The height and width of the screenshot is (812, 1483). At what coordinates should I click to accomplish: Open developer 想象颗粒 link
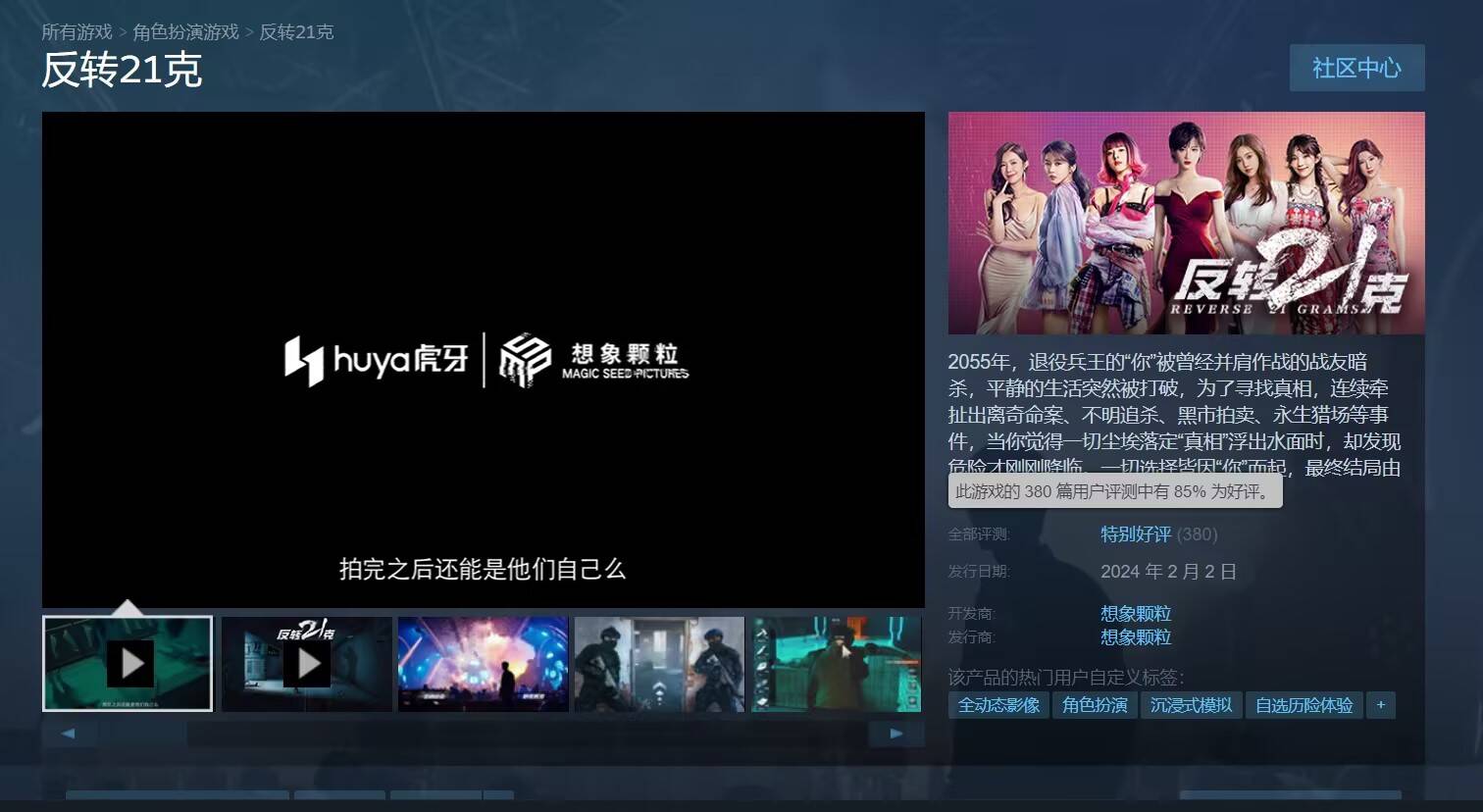1136,614
